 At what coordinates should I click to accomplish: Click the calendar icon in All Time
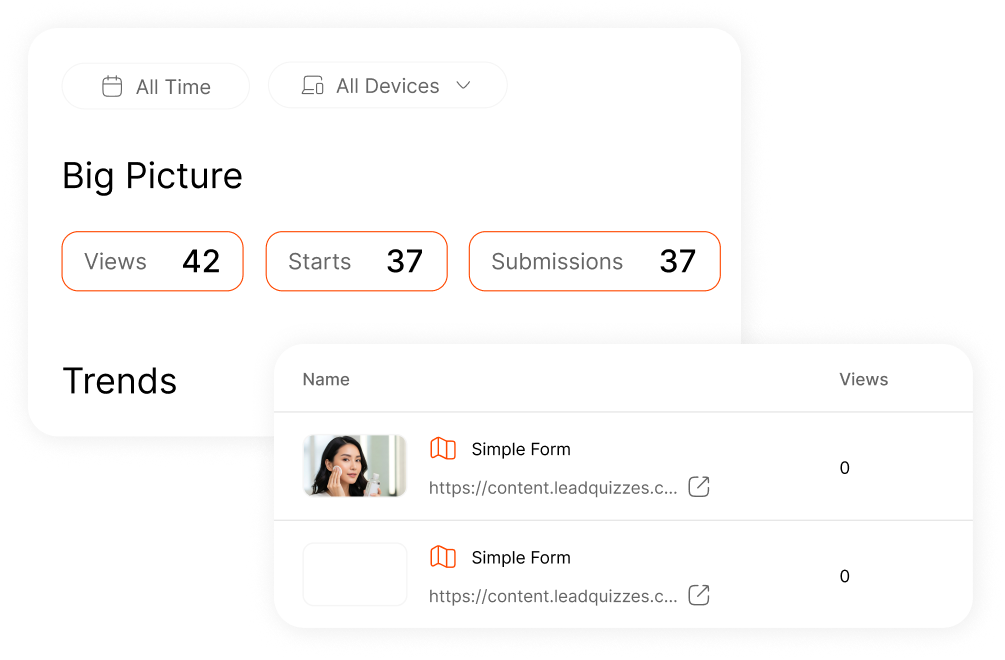point(112,87)
